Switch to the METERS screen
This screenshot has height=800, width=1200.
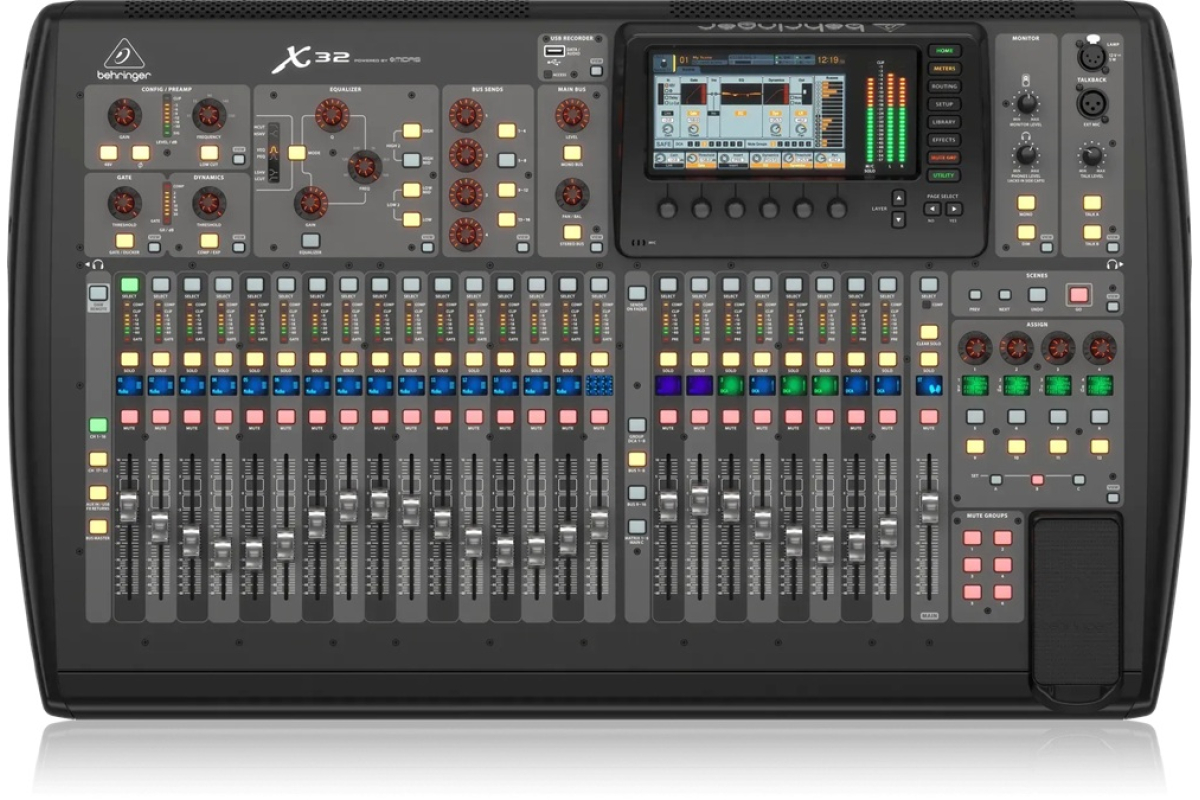[943, 68]
